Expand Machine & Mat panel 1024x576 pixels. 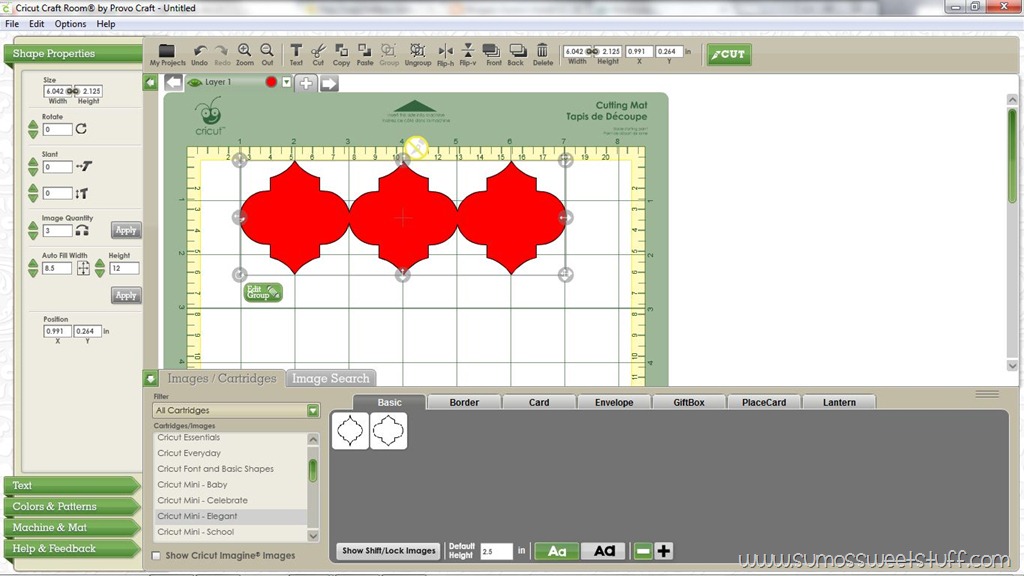click(72, 527)
